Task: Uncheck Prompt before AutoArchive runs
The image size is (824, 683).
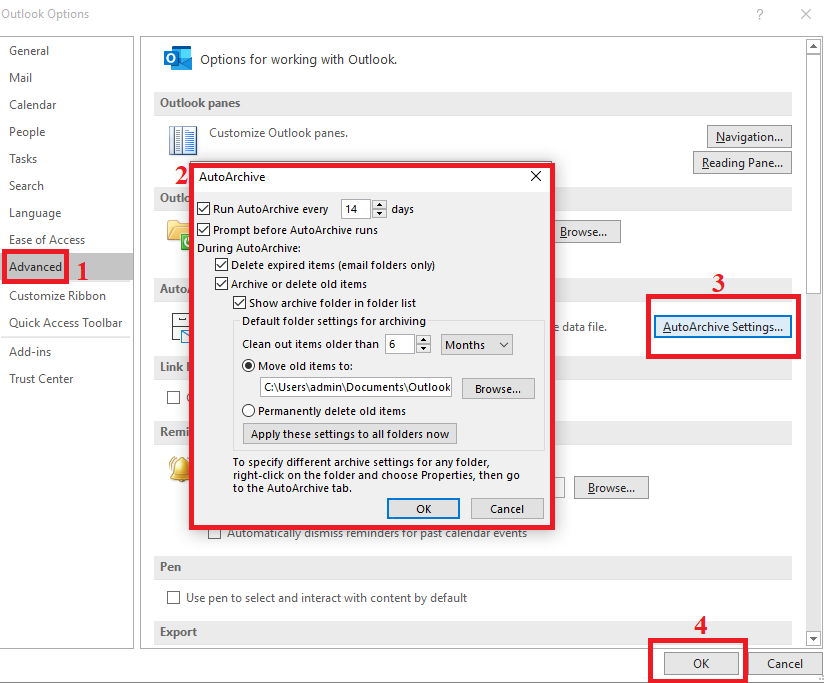Action: coord(203,230)
